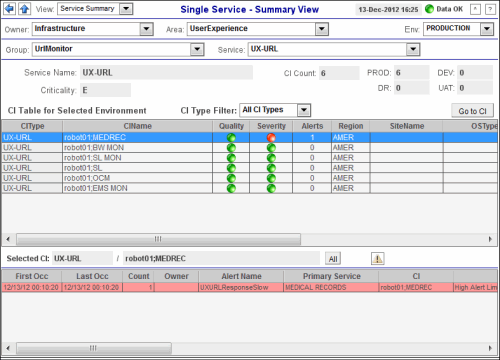This screenshot has width=500, height=360.
Task: Click the alert table horizontal scrollbar thumb
Action: point(94,348)
